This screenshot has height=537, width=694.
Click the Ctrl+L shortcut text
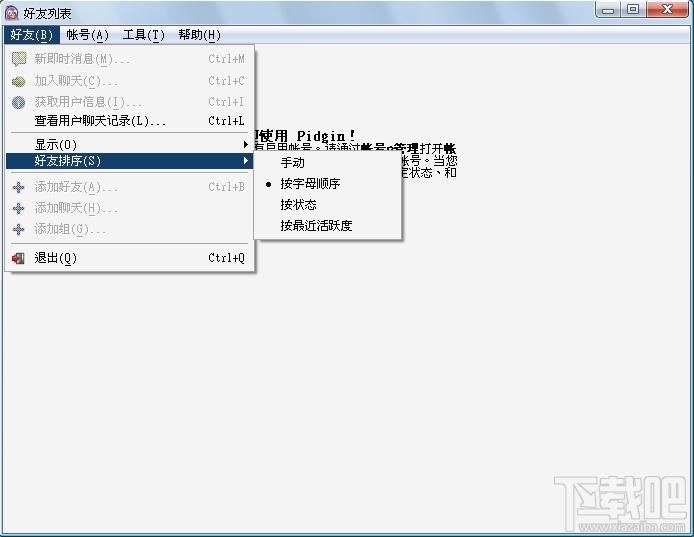pos(226,121)
